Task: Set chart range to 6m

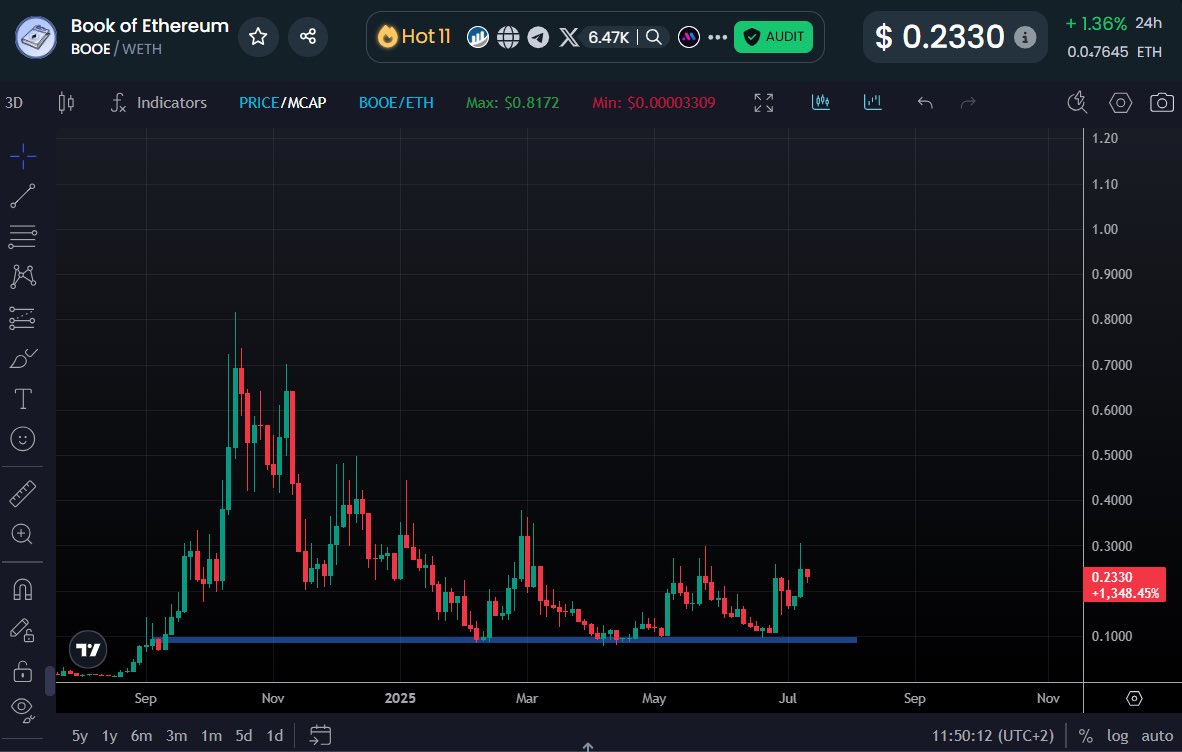Action: coord(142,735)
